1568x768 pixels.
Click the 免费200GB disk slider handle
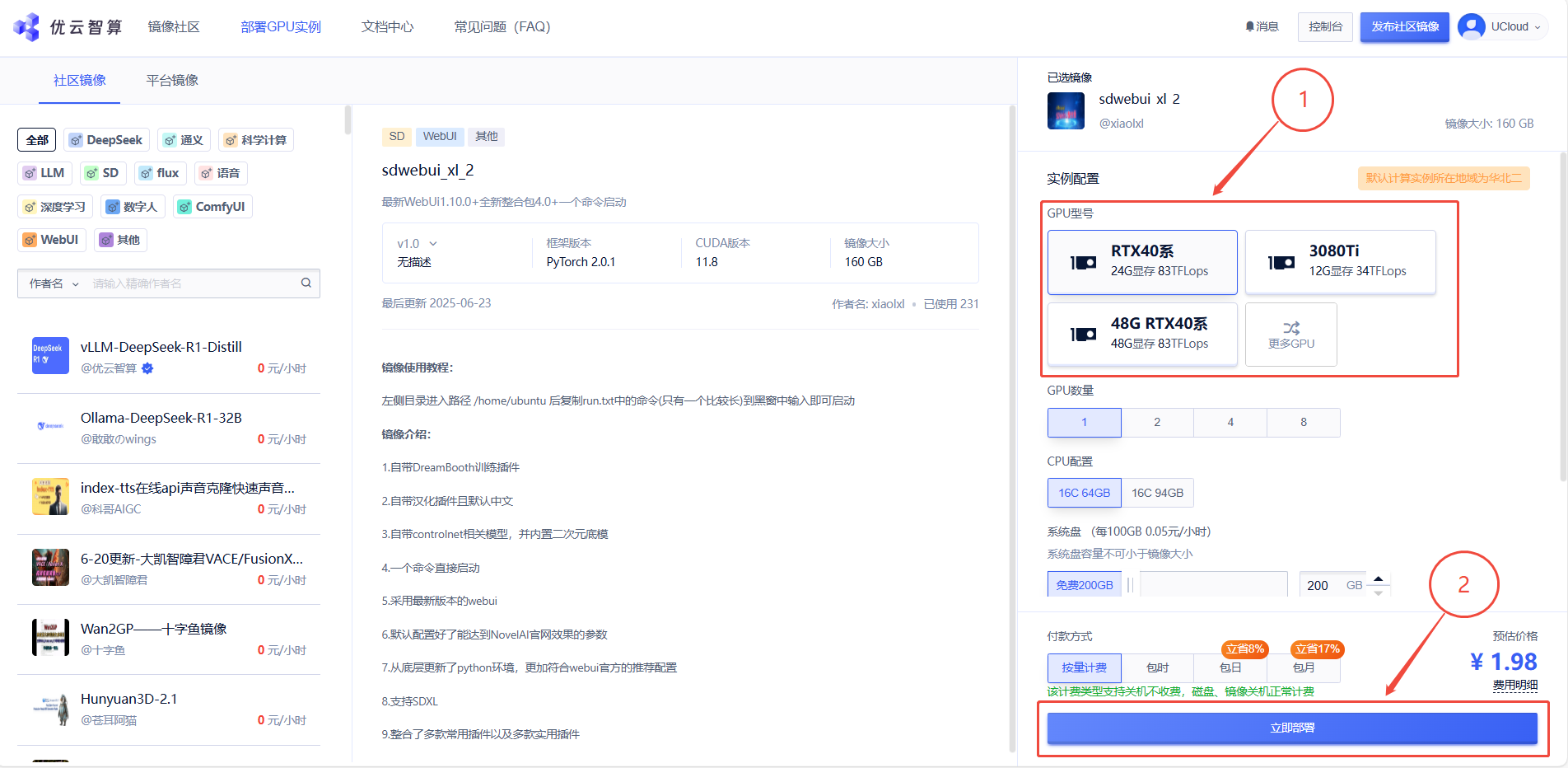pyautogui.click(x=1130, y=585)
